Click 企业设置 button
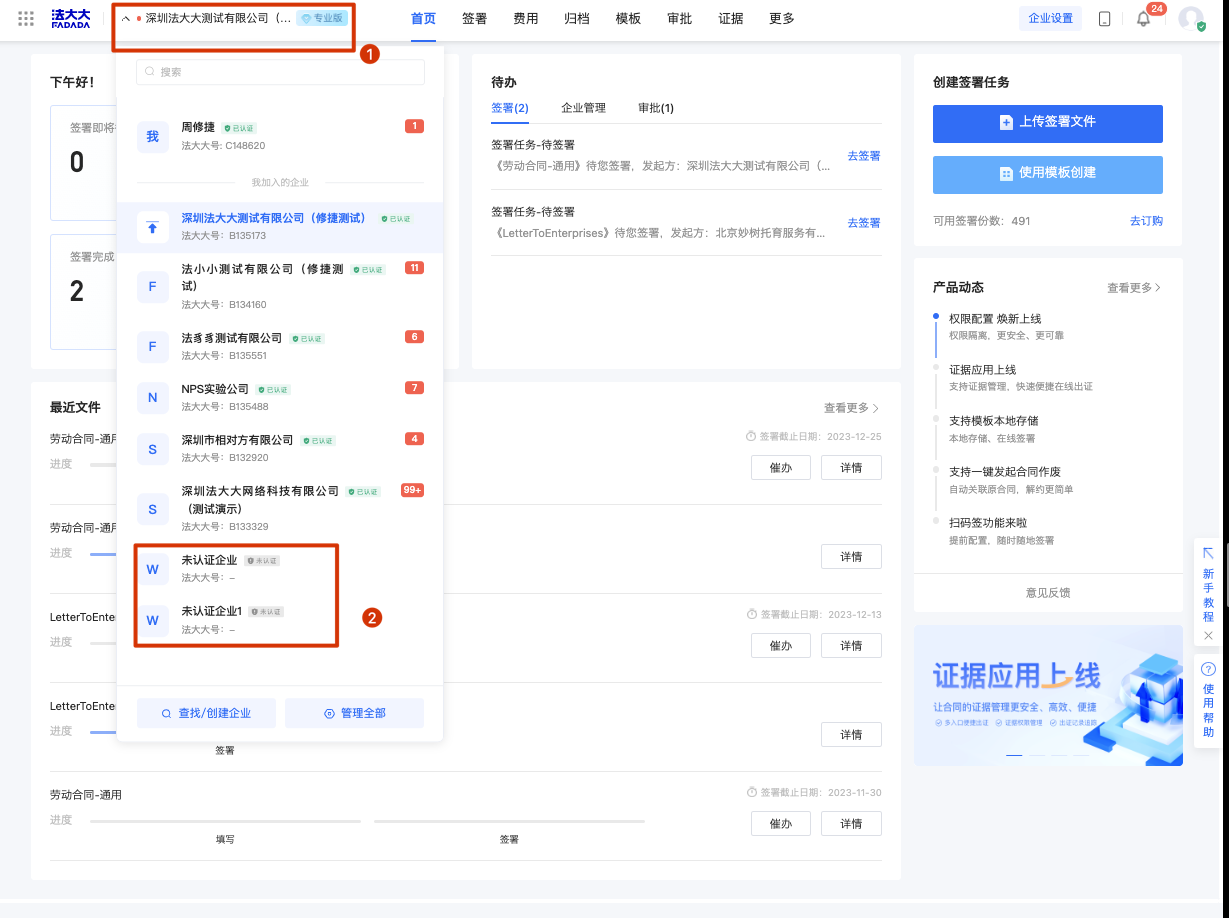The image size is (1229, 918). pyautogui.click(x=1051, y=19)
